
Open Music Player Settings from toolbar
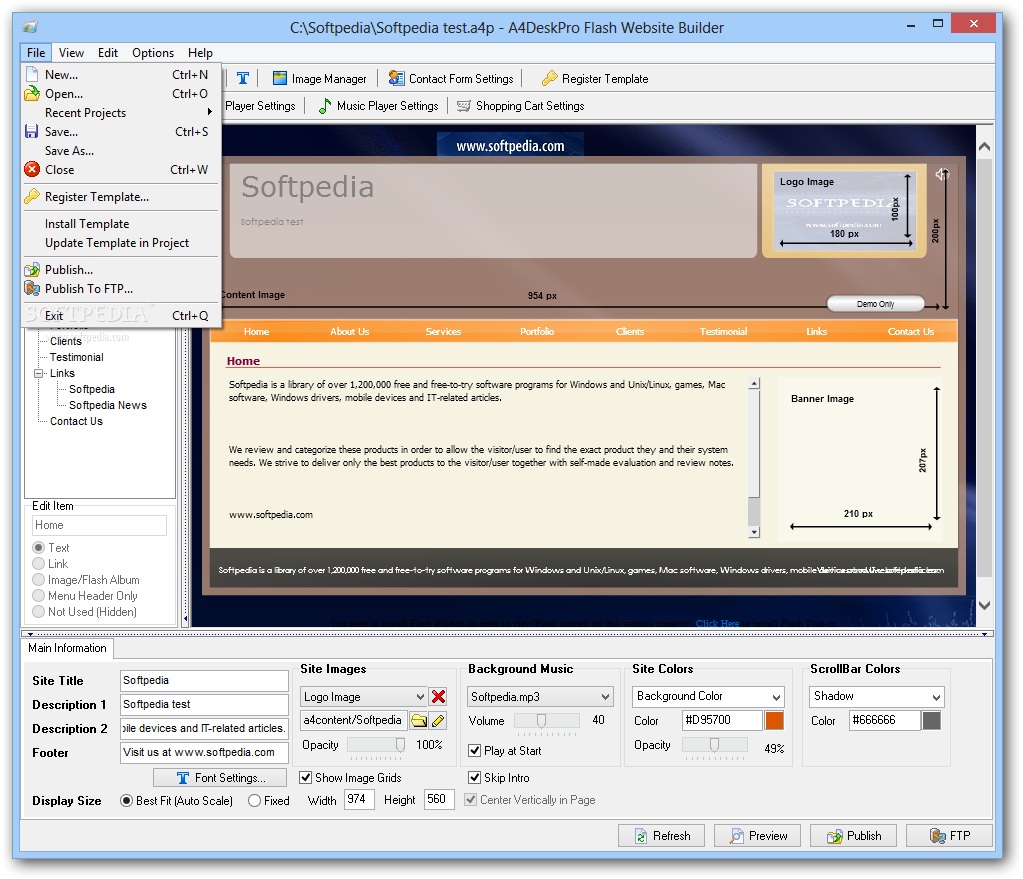point(378,106)
